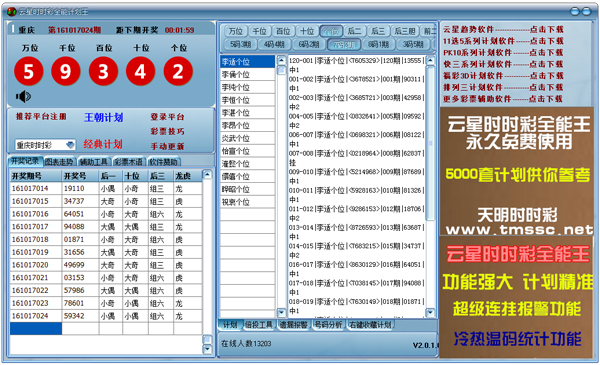Download 11选5系列计划软件 via its link

(546, 41)
